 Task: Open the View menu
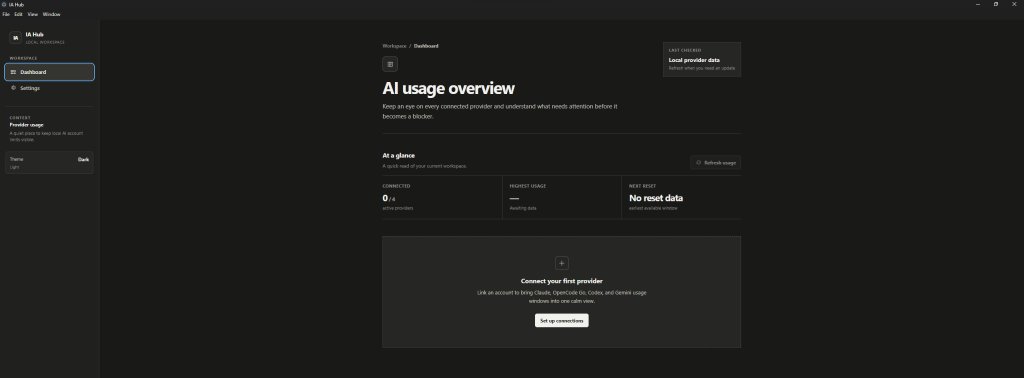33,14
